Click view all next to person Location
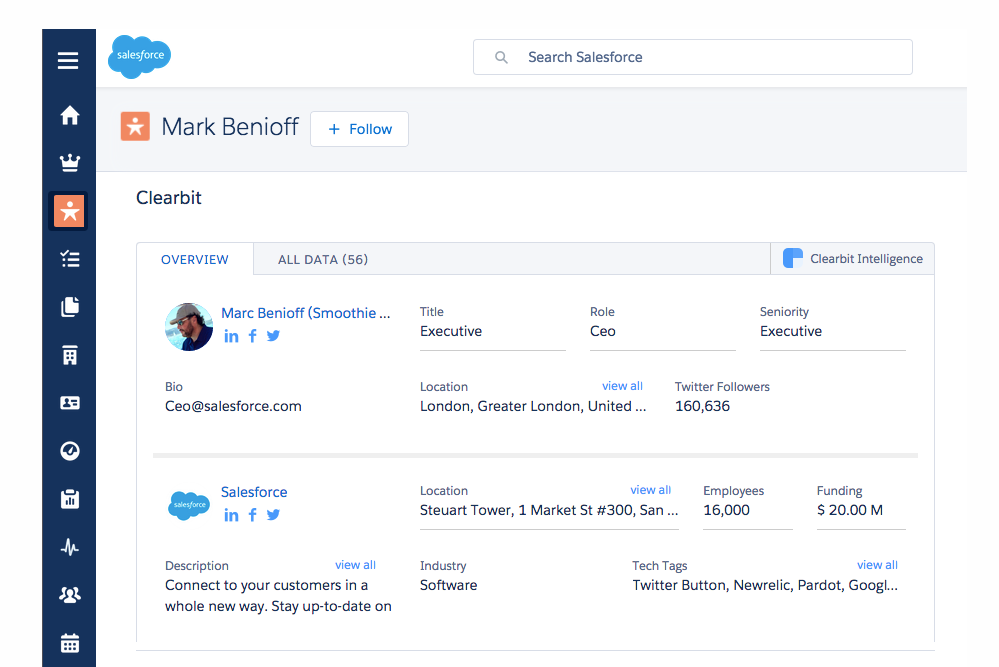This screenshot has width=999, height=667. click(x=622, y=386)
